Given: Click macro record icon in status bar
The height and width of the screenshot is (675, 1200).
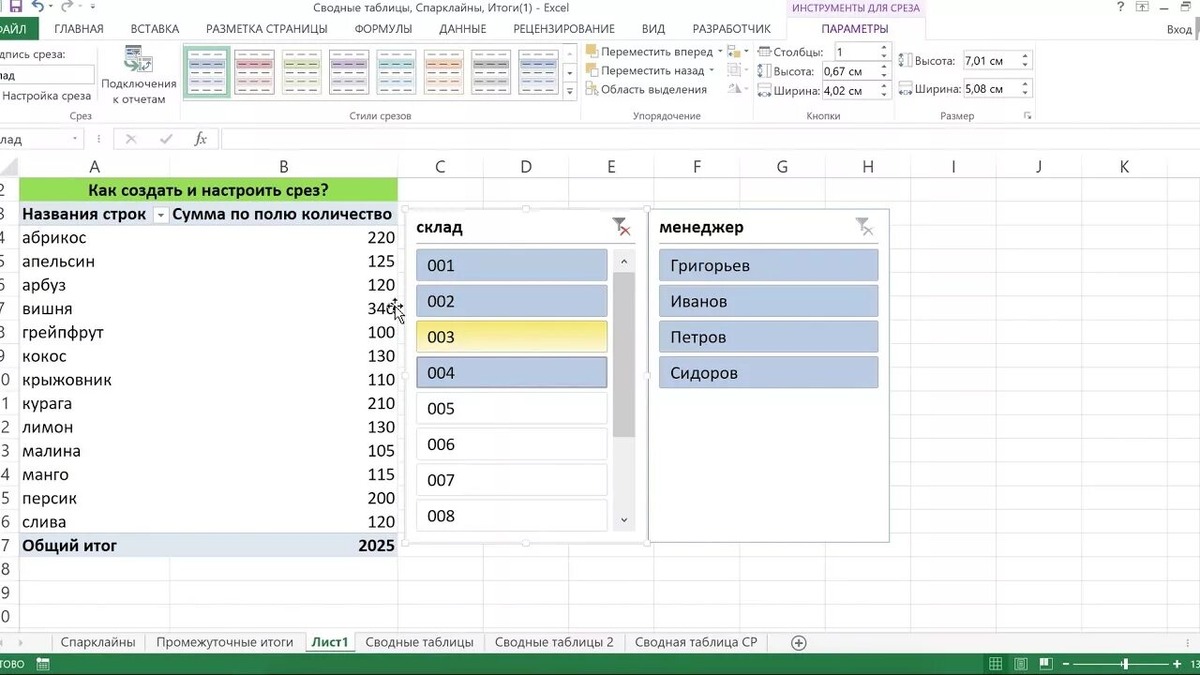Looking at the screenshot, I should [x=43, y=664].
